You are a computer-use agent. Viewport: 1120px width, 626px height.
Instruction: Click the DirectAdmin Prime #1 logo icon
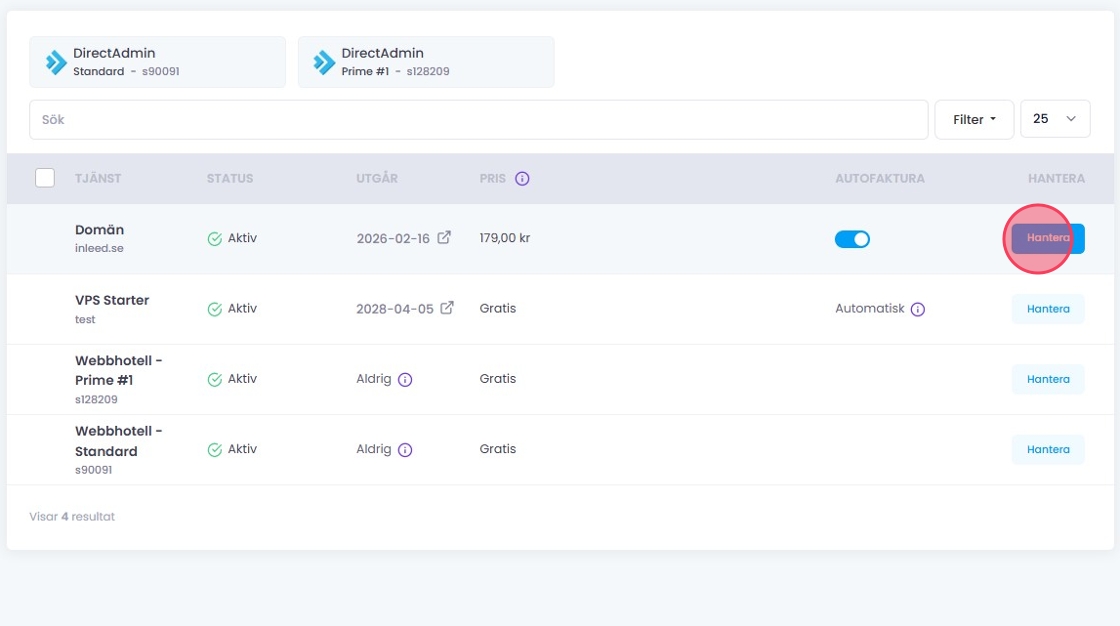tap(324, 62)
